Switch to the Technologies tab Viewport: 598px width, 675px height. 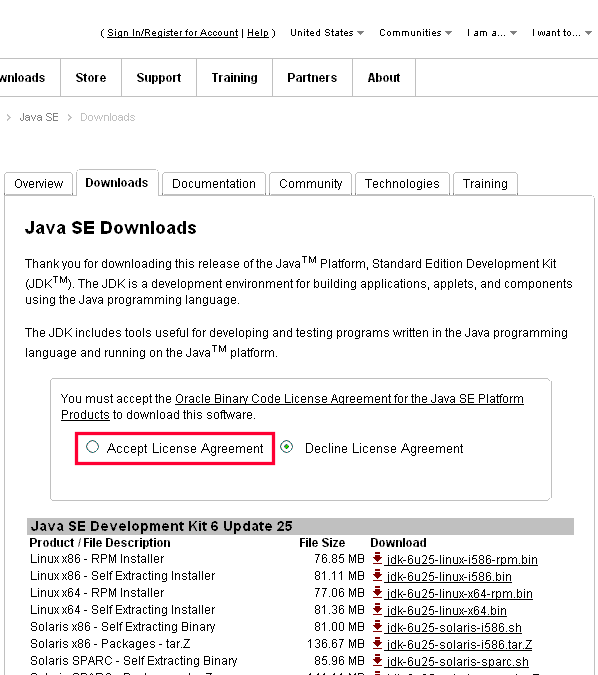(x=402, y=184)
